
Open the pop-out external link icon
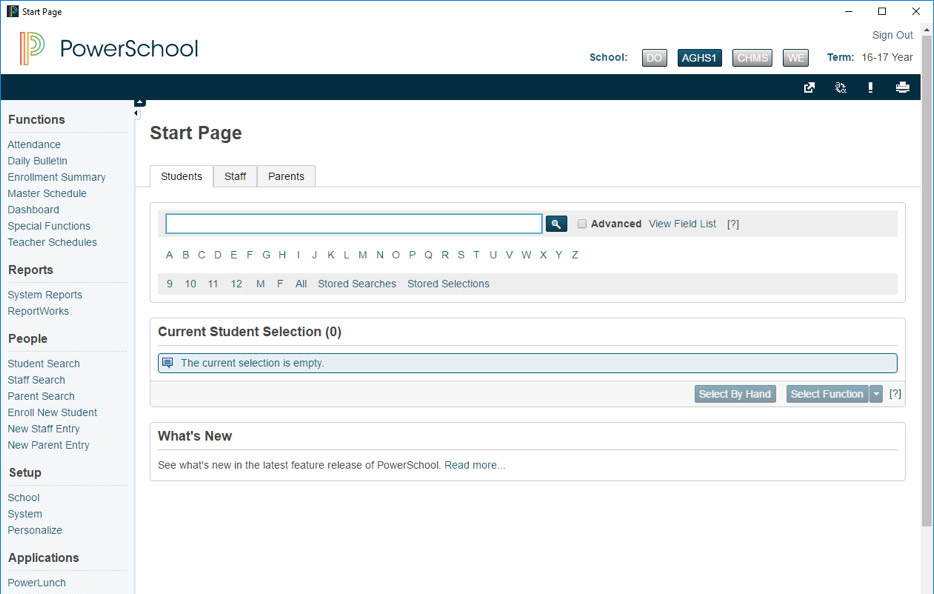pyautogui.click(x=809, y=88)
